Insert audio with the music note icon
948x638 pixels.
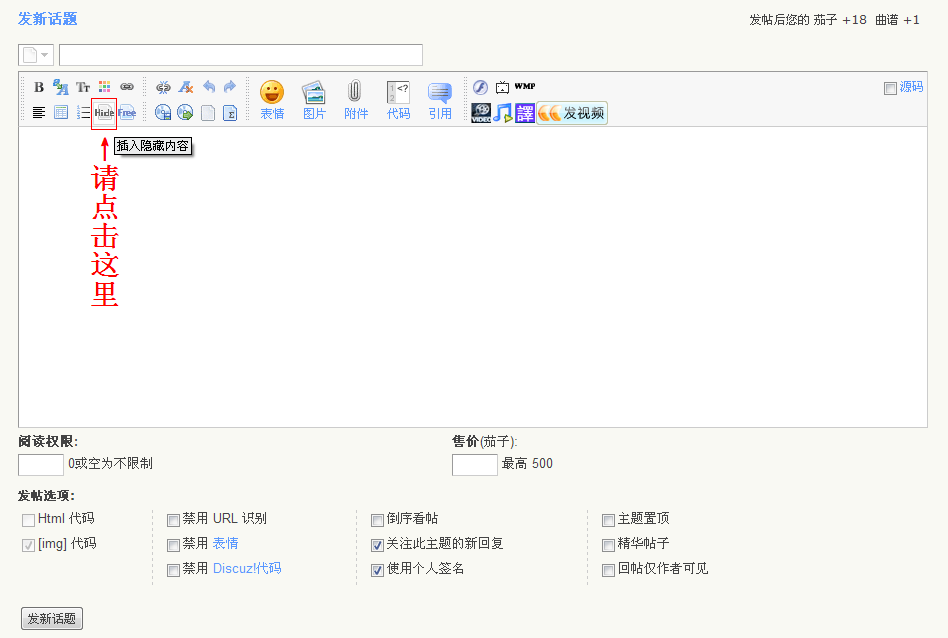[502, 113]
